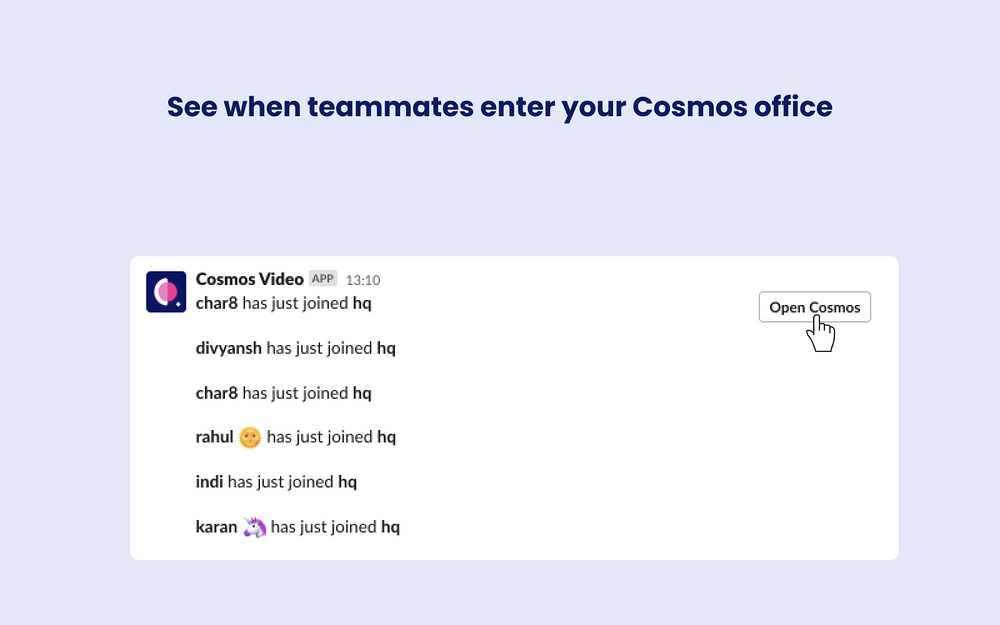The height and width of the screenshot is (625, 1000).
Task: Click char8 in the topmost message
Action: (216, 303)
